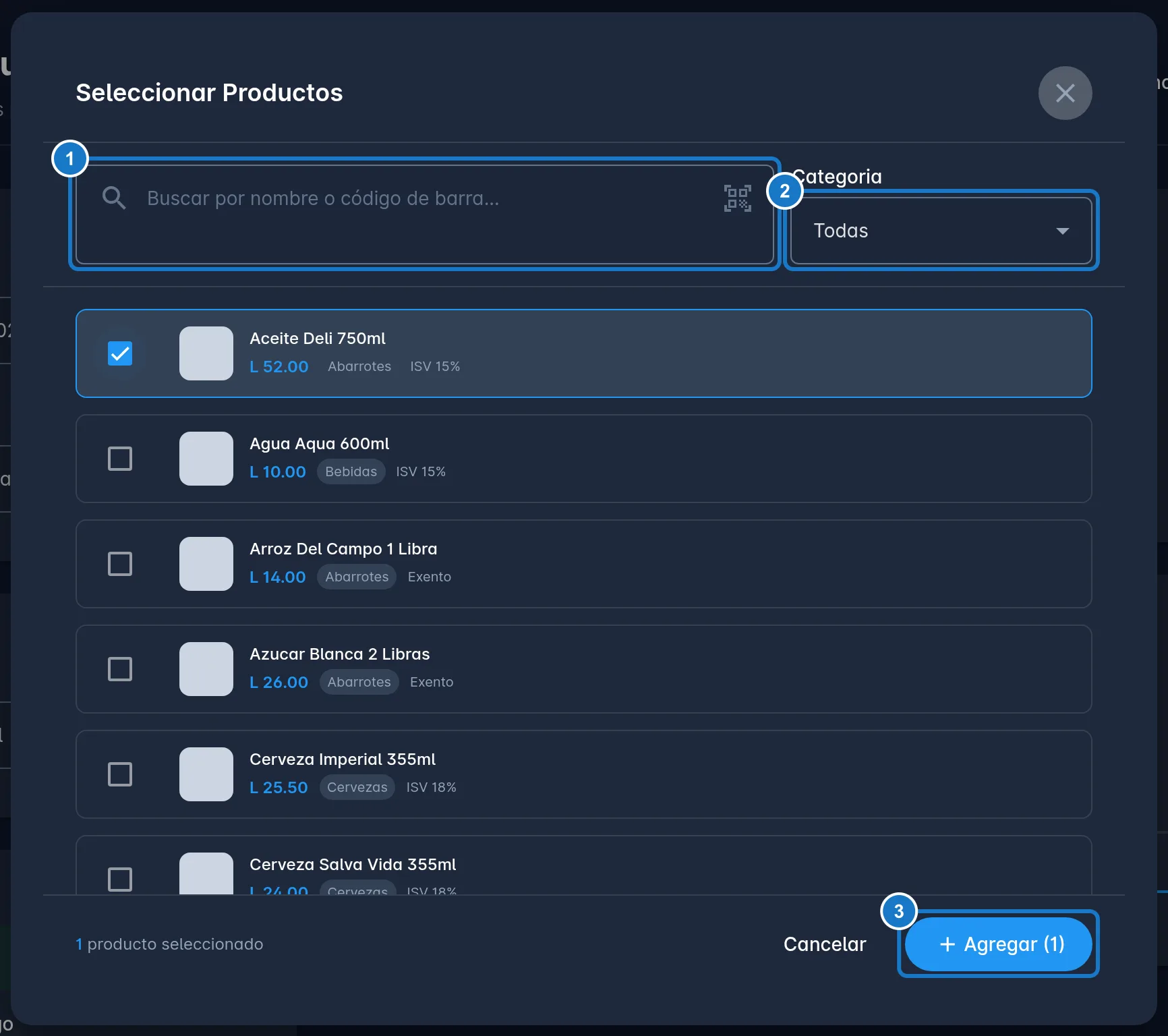
Task: Click the Cerveza Imperial 355ml name
Action: point(343,759)
